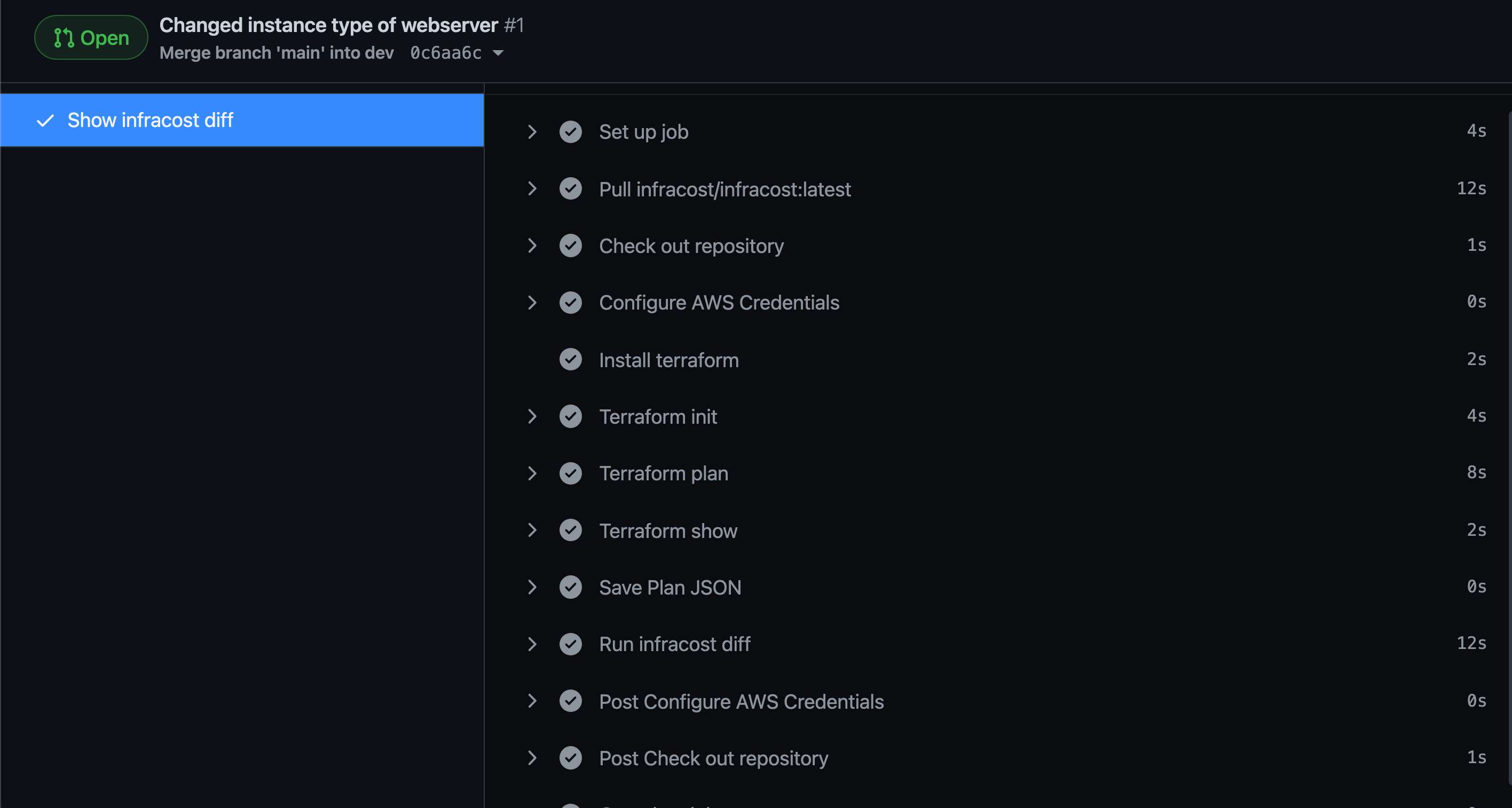
Task: Click the success check icon for Run infracost diff
Action: 570,644
